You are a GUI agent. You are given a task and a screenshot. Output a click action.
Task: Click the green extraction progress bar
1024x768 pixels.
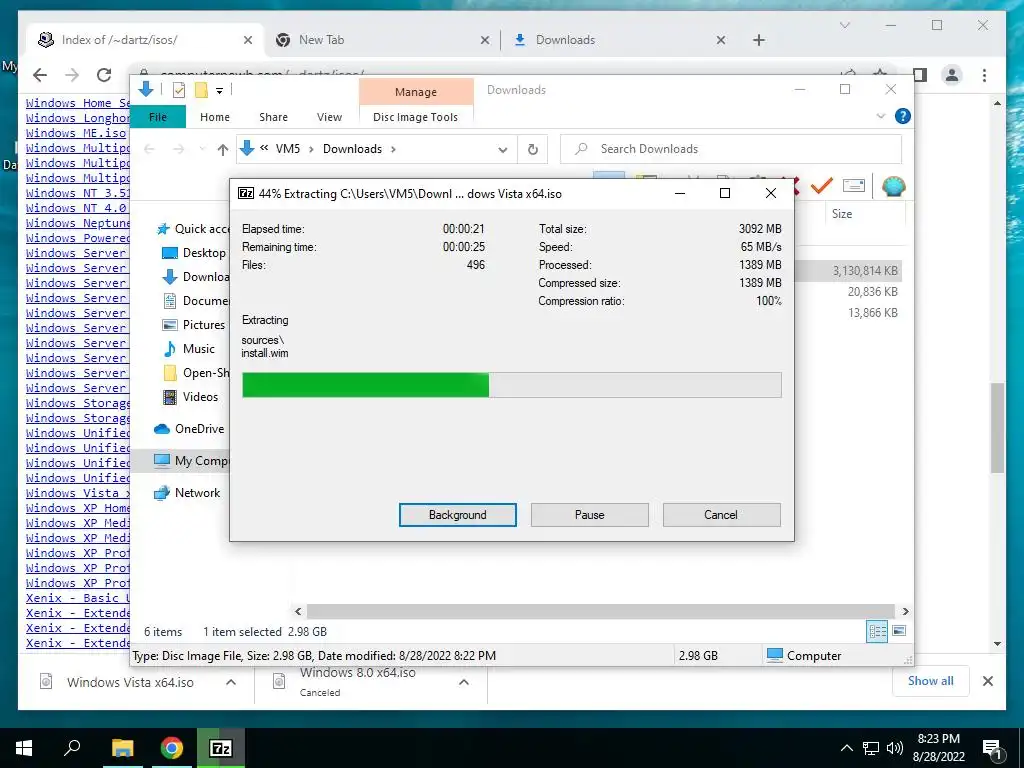(511, 385)
